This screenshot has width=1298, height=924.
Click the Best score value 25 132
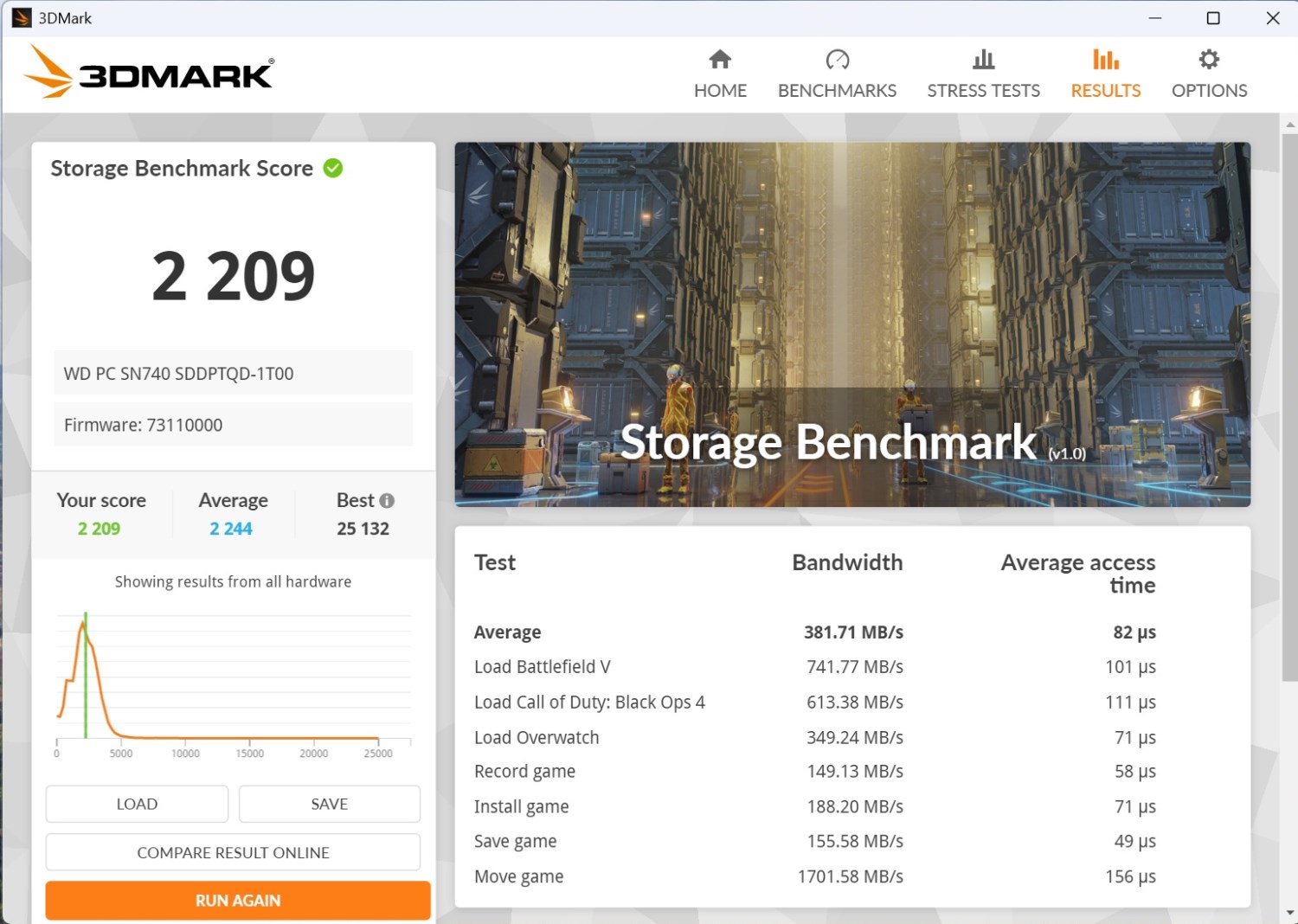[363, 529]
